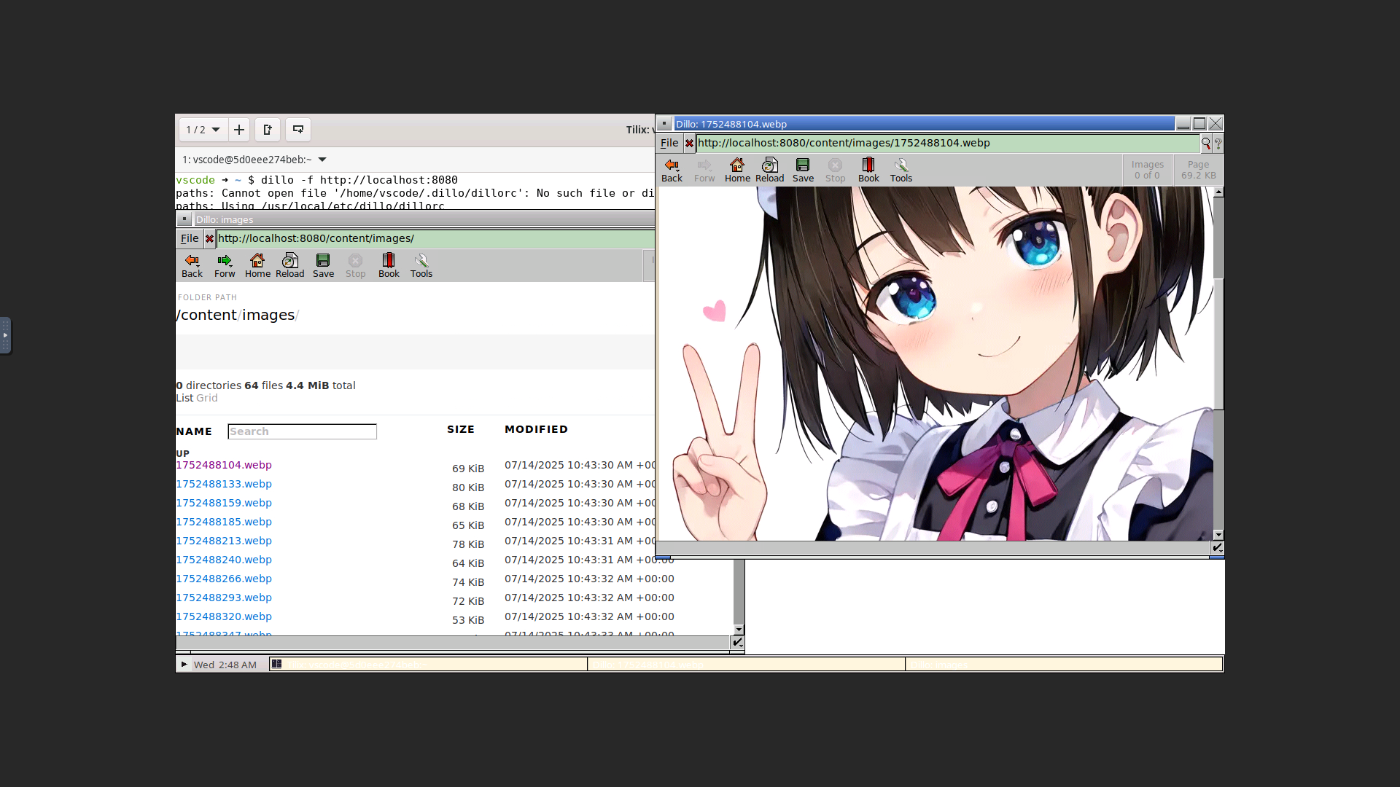This screenshot has height=787, width=1400.
Task: Open terminal title vscode@5d0eee274beb dropdown
Action: (254, 159)
